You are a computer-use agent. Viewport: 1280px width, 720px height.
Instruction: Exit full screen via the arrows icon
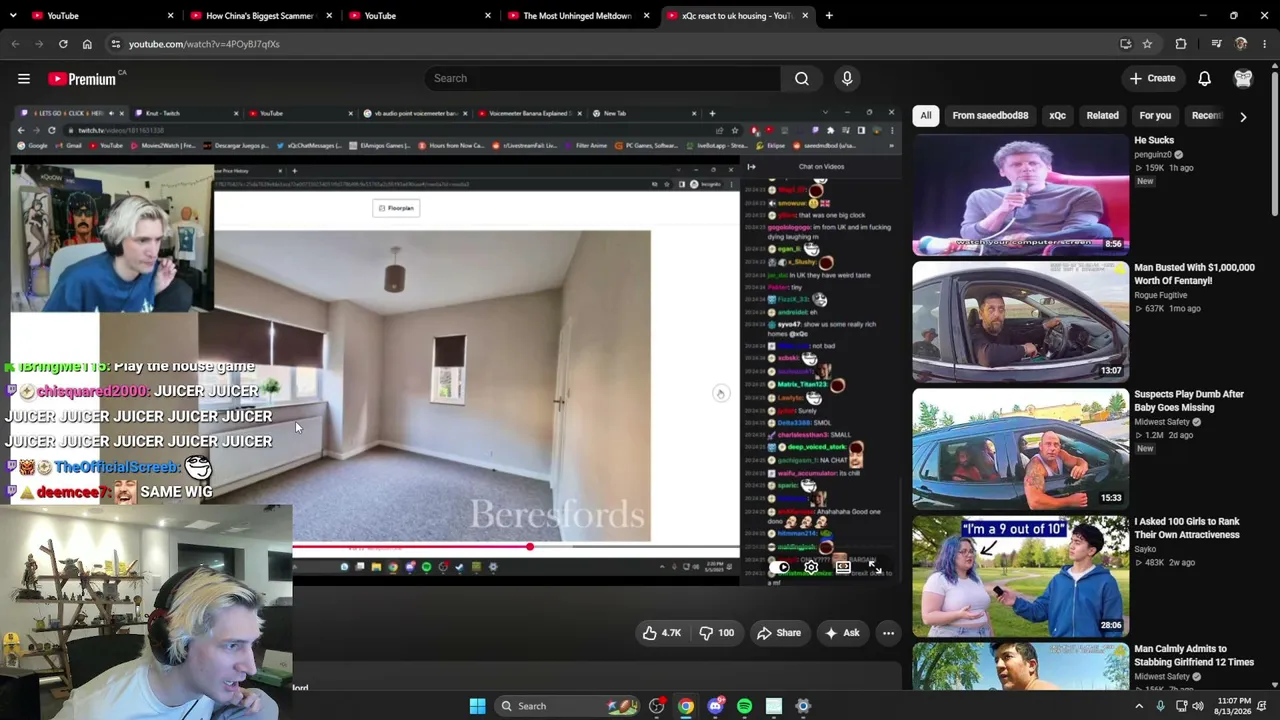point(875,568)
